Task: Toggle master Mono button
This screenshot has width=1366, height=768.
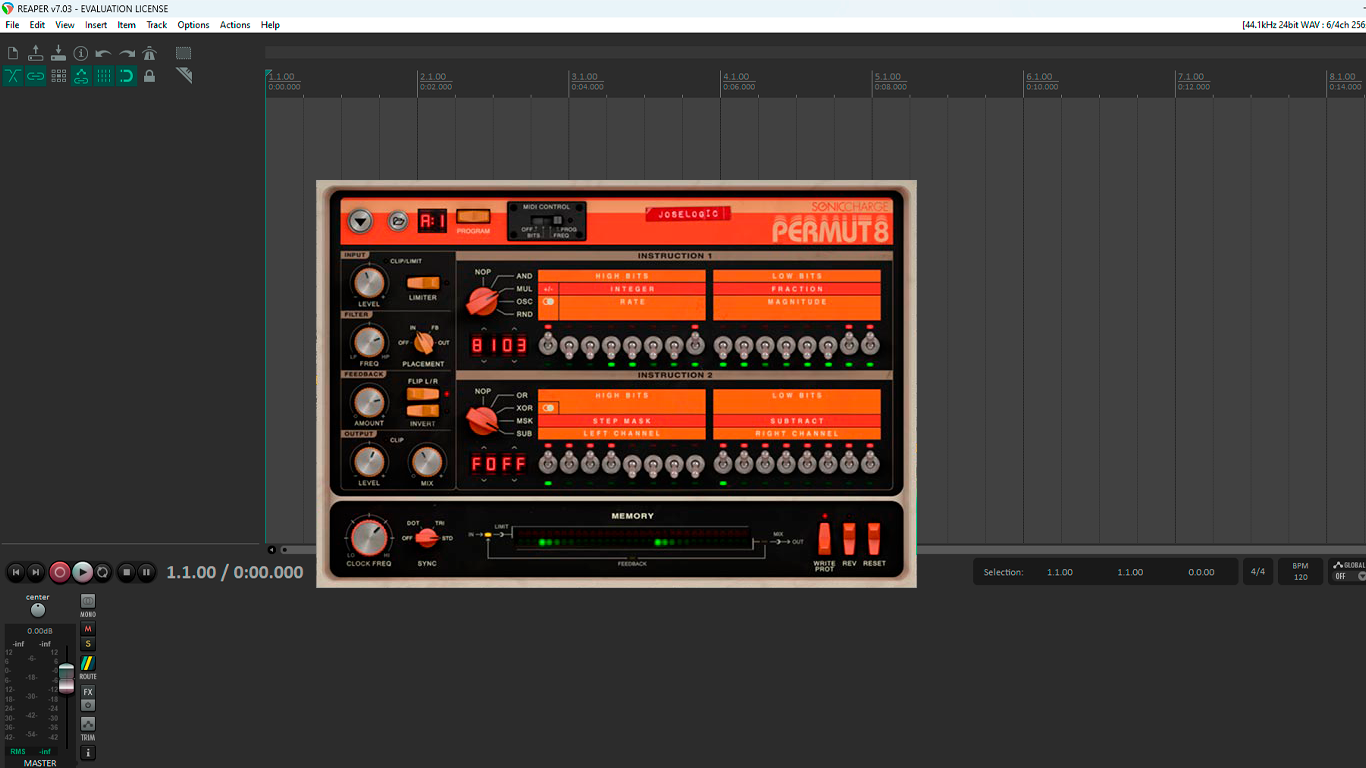Action: (x=88, y=602)
